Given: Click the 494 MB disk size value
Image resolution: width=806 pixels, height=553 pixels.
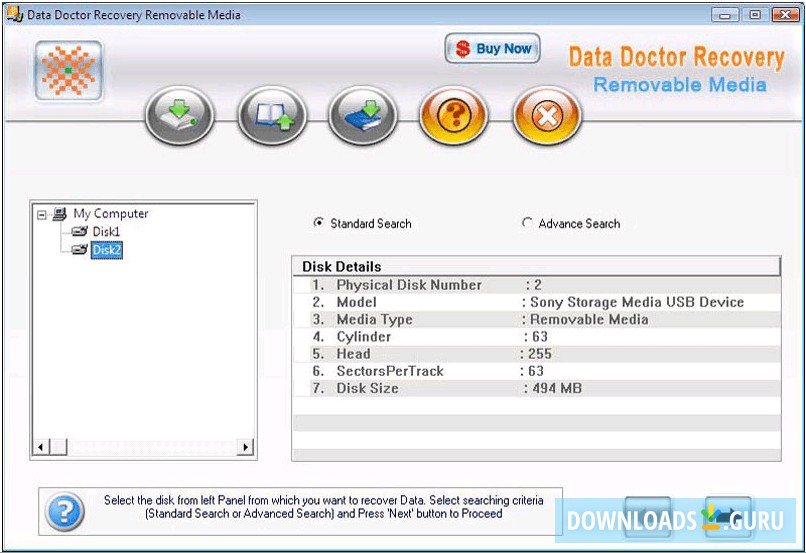Looking at the screenshot, I should click(557, 389).
